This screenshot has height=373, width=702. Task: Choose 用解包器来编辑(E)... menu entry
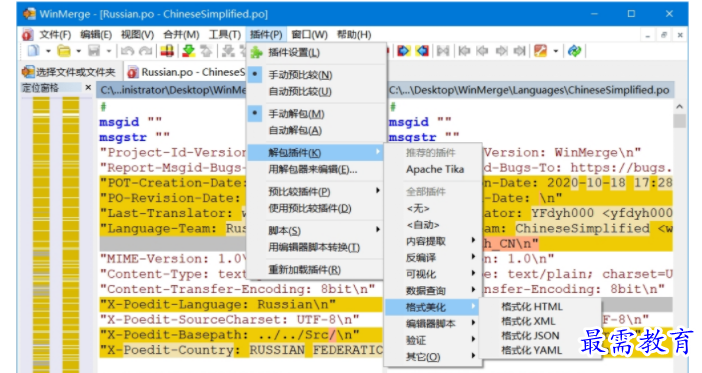pos(316,169)
